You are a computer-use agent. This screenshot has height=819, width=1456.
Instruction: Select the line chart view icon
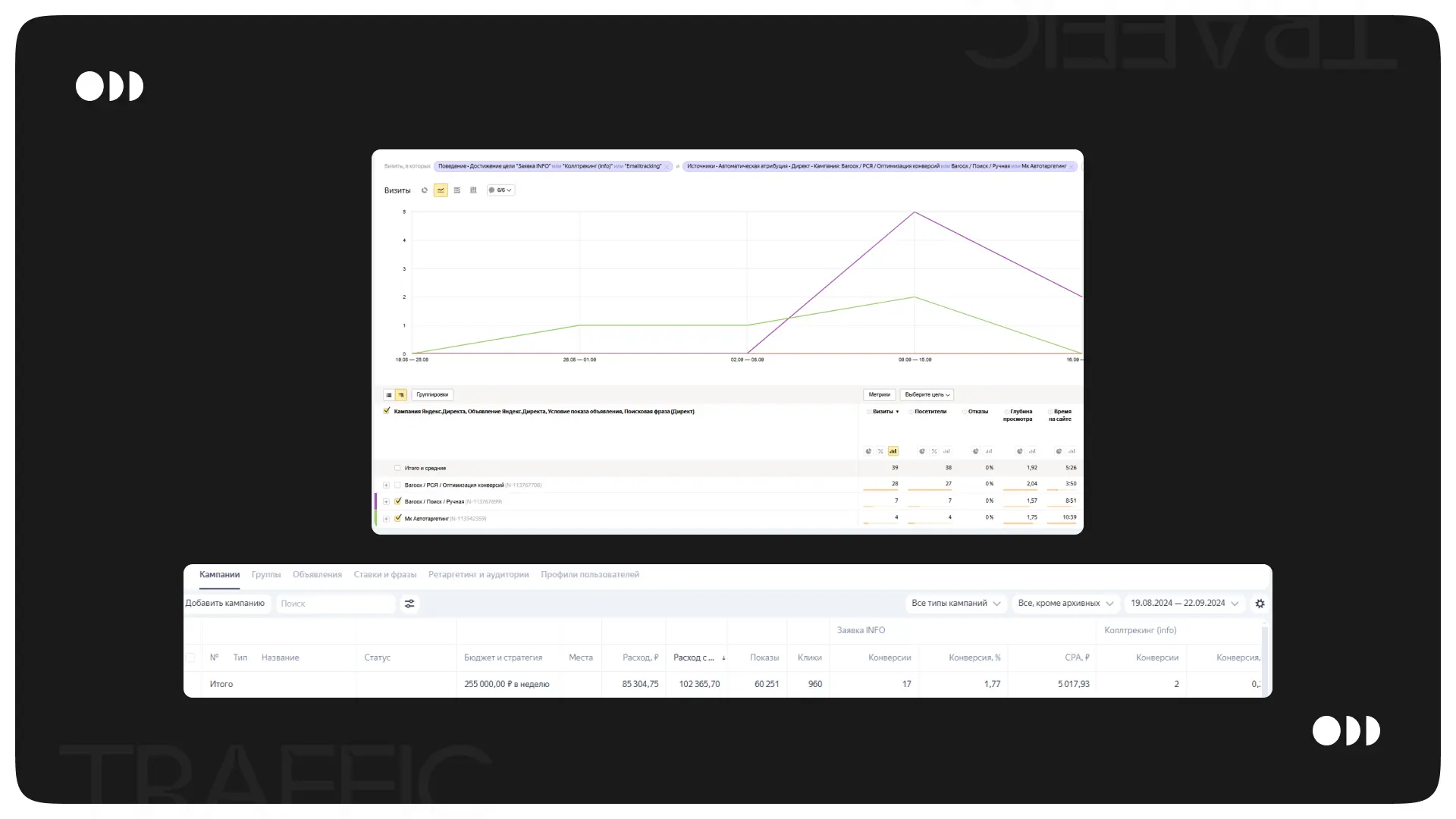[x=441, y=190]
